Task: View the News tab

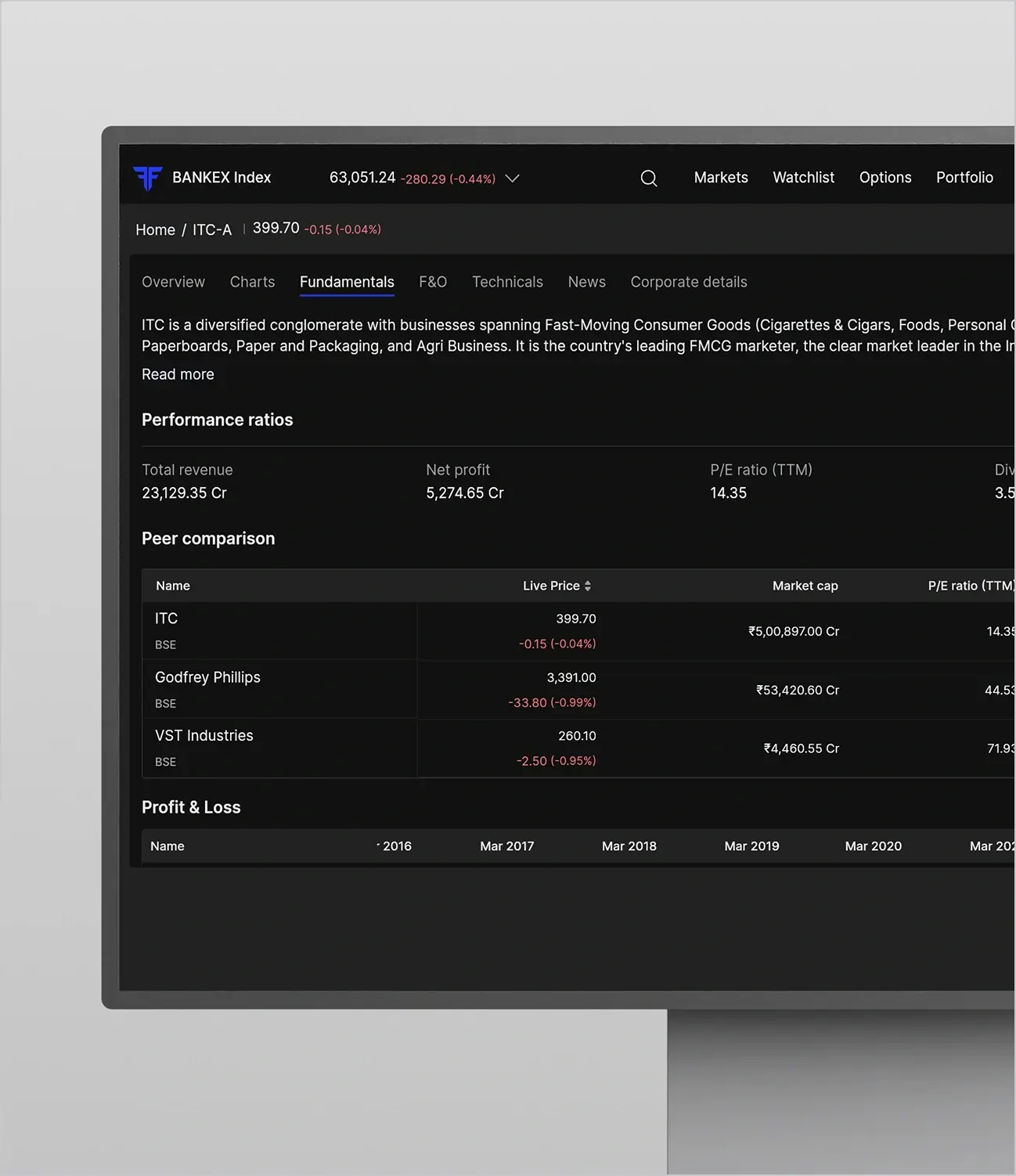Action: point(587,282)
